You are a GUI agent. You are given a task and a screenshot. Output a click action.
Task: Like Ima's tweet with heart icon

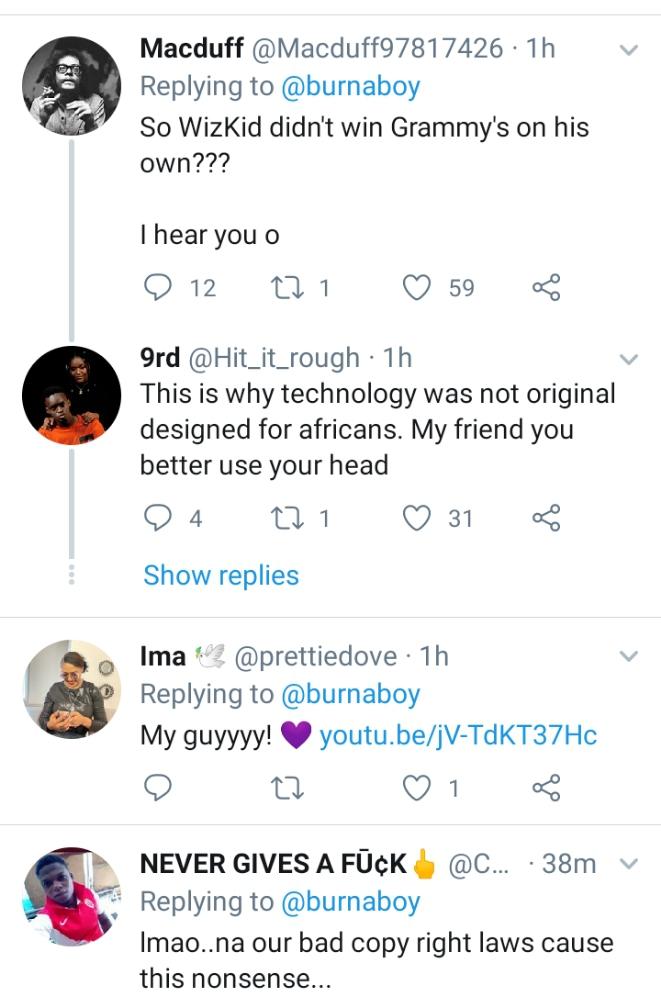[x=416, y=788]
